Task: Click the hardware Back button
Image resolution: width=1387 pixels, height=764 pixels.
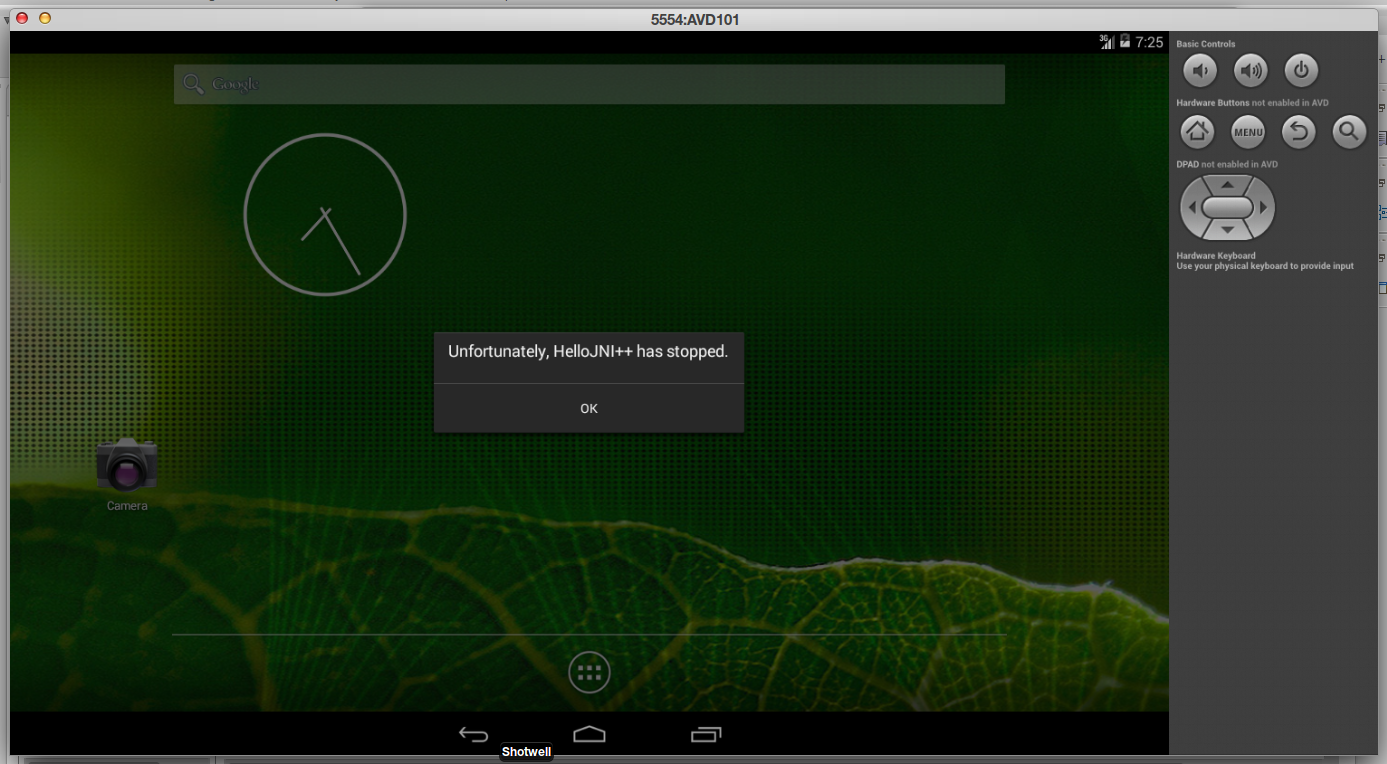Action: point(1298,131)
